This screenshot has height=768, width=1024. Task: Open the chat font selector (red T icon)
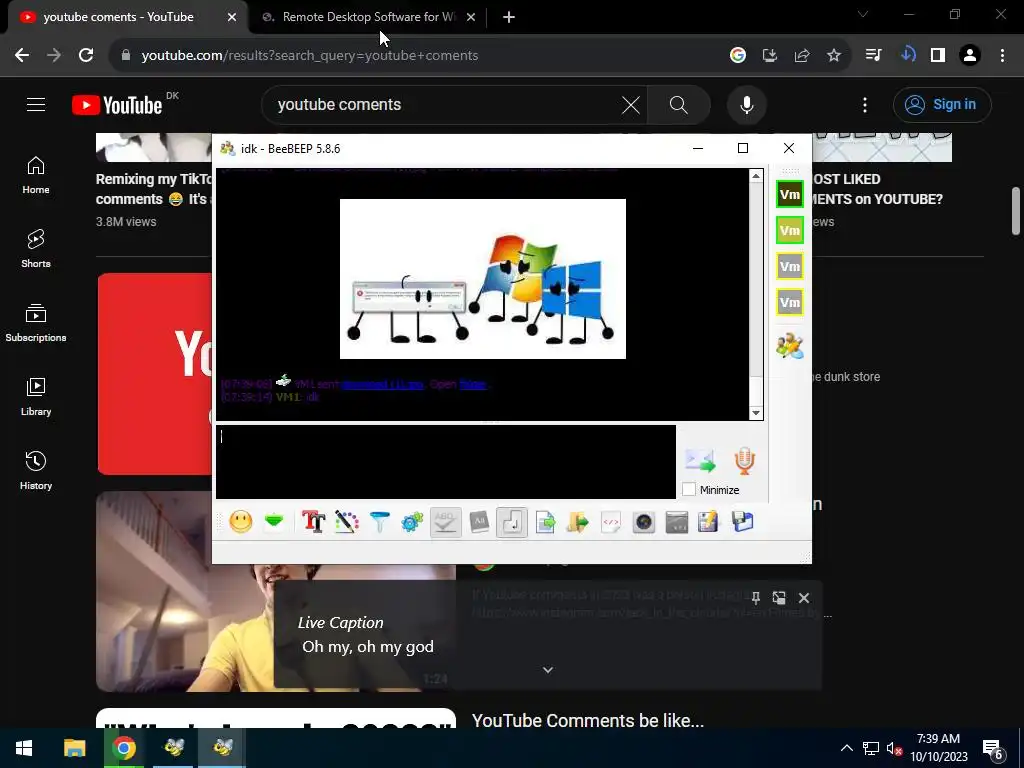[x=313, y=522]
